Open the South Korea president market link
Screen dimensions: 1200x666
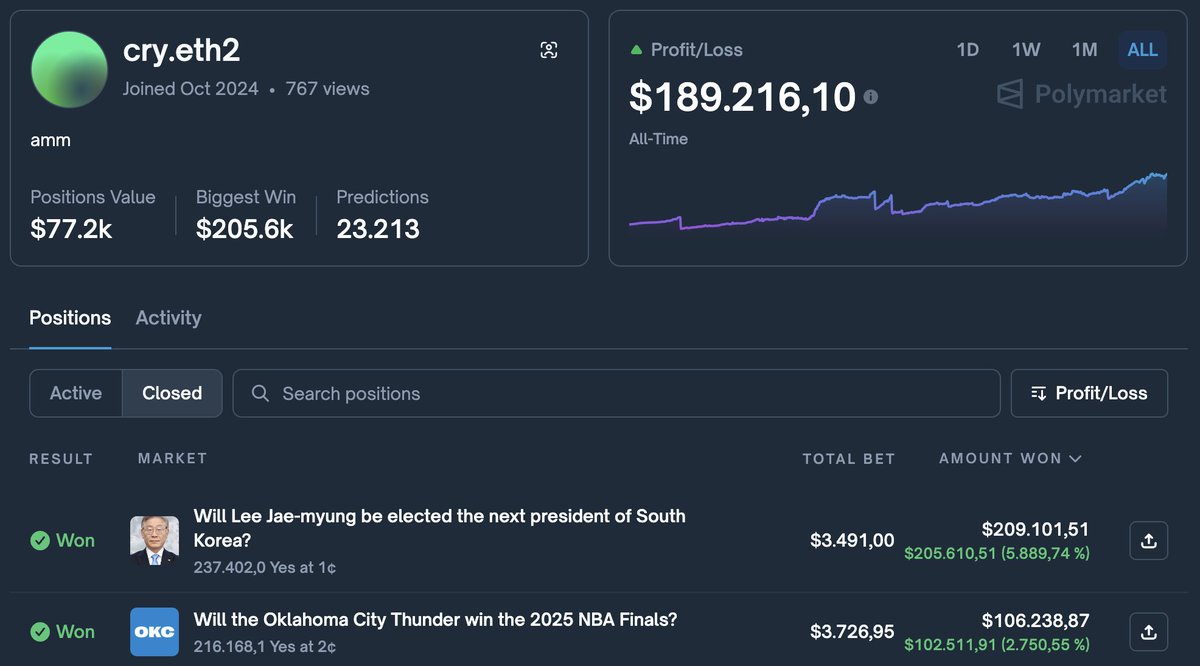click(440, 527)
